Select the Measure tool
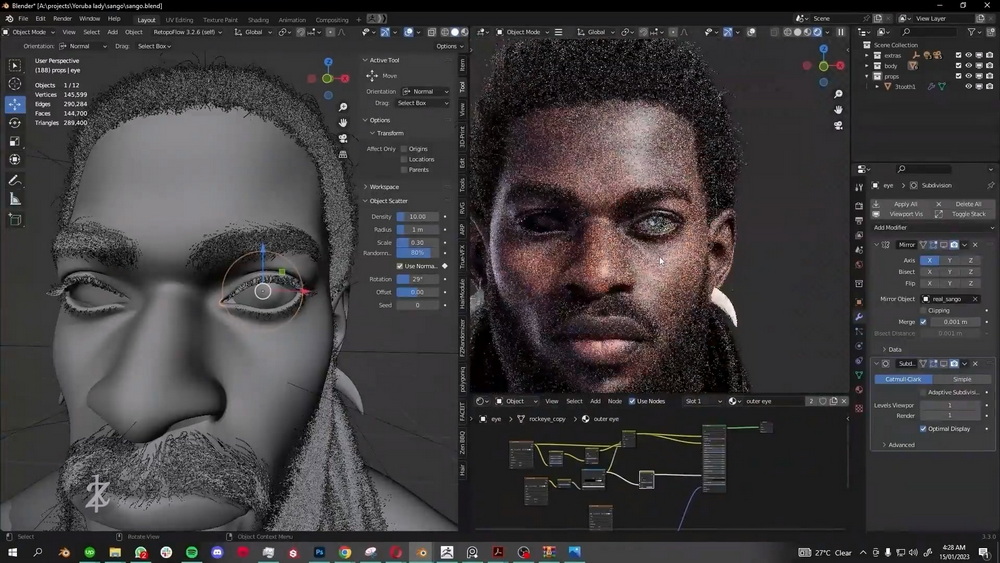The height and width of the screenshot is (563, 1000). point(15,200)
